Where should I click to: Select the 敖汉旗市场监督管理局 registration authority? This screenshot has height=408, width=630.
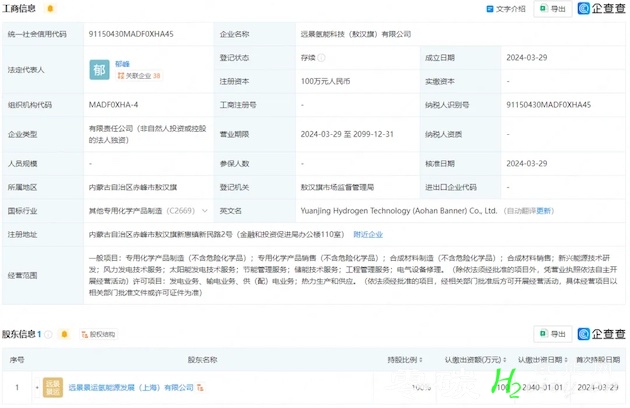(337, 187)
